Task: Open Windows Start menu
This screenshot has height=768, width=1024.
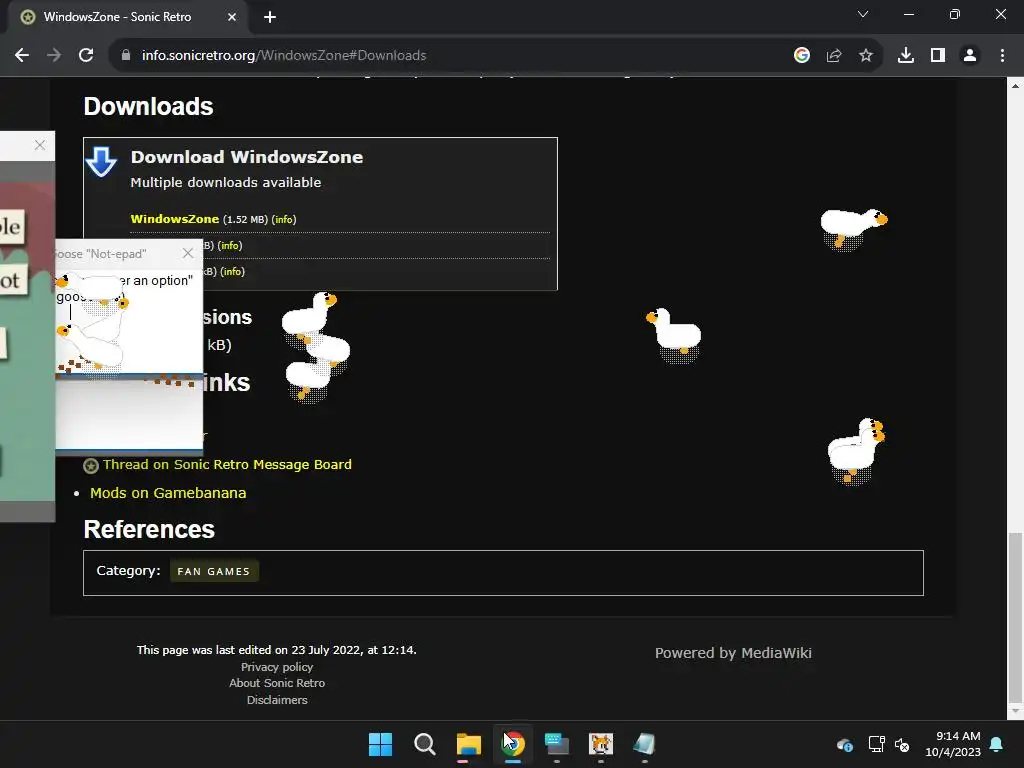Action: pyautogui.click(x=380, y=744)
